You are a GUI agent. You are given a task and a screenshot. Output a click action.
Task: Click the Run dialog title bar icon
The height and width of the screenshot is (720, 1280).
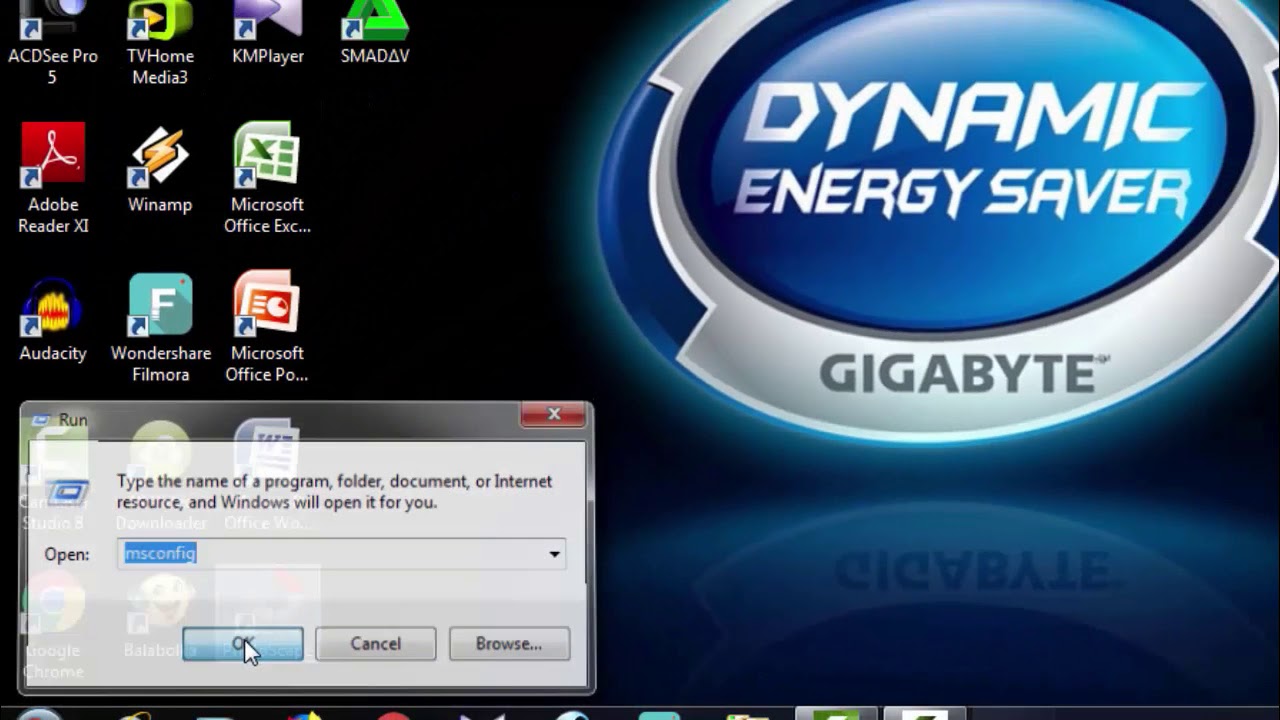pyautogui.click(x=41, y=420)
